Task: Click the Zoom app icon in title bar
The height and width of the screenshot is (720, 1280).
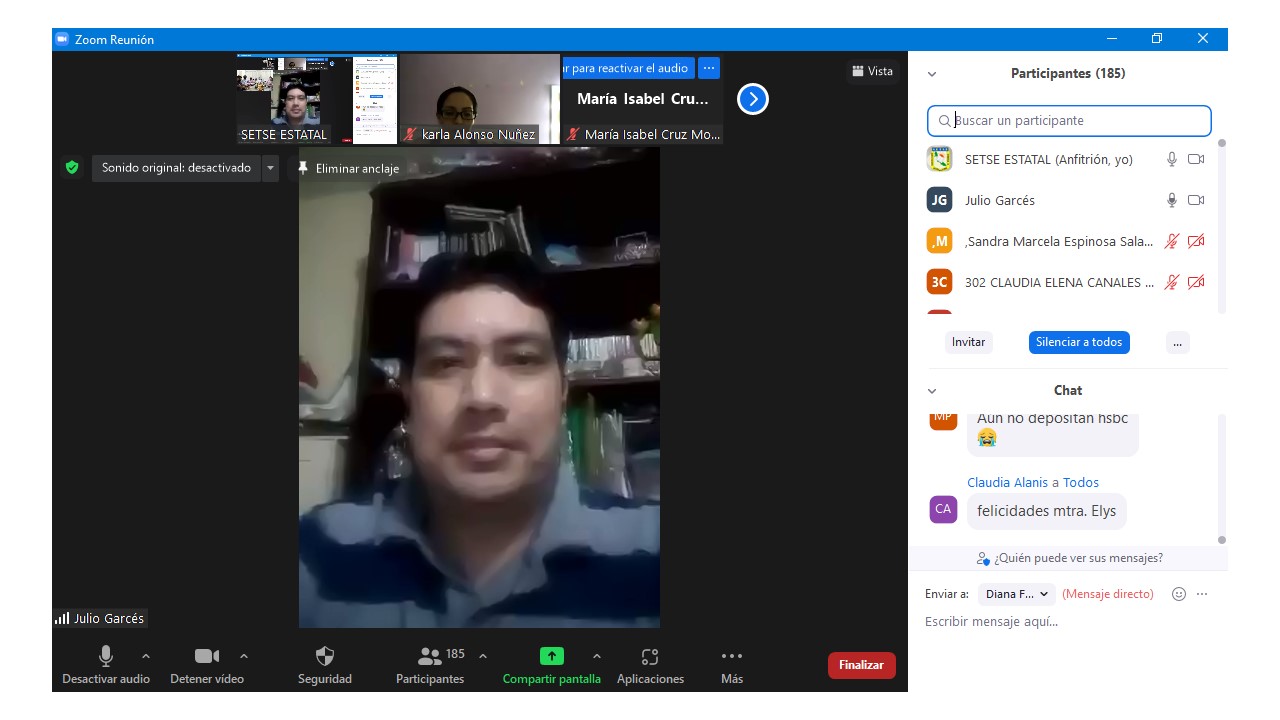Action: pyautogui.click(x=62, y=39)
